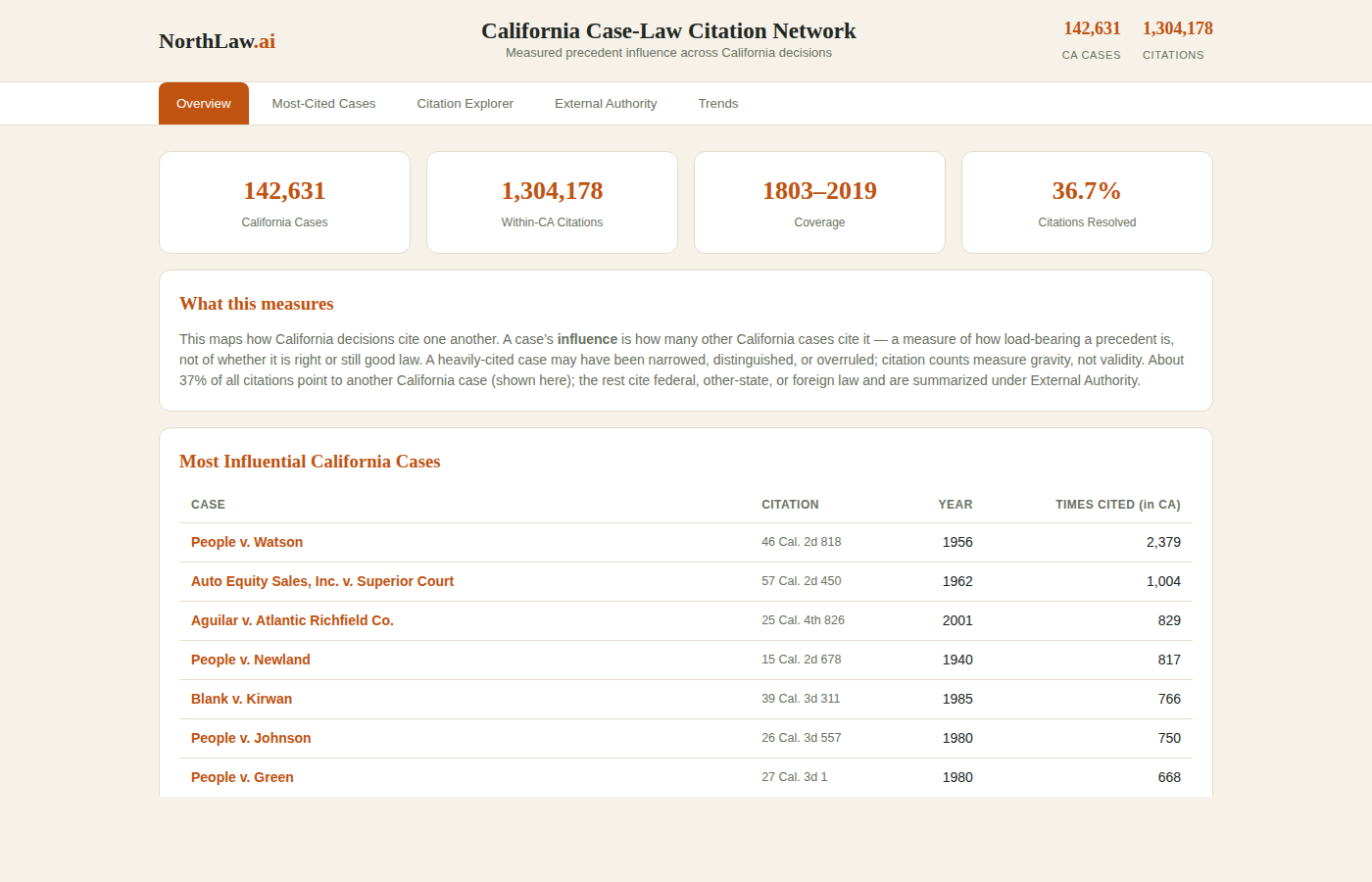Select the Trends tab
The width and height of the screenshot is (1372, 882).
(718, 104)
